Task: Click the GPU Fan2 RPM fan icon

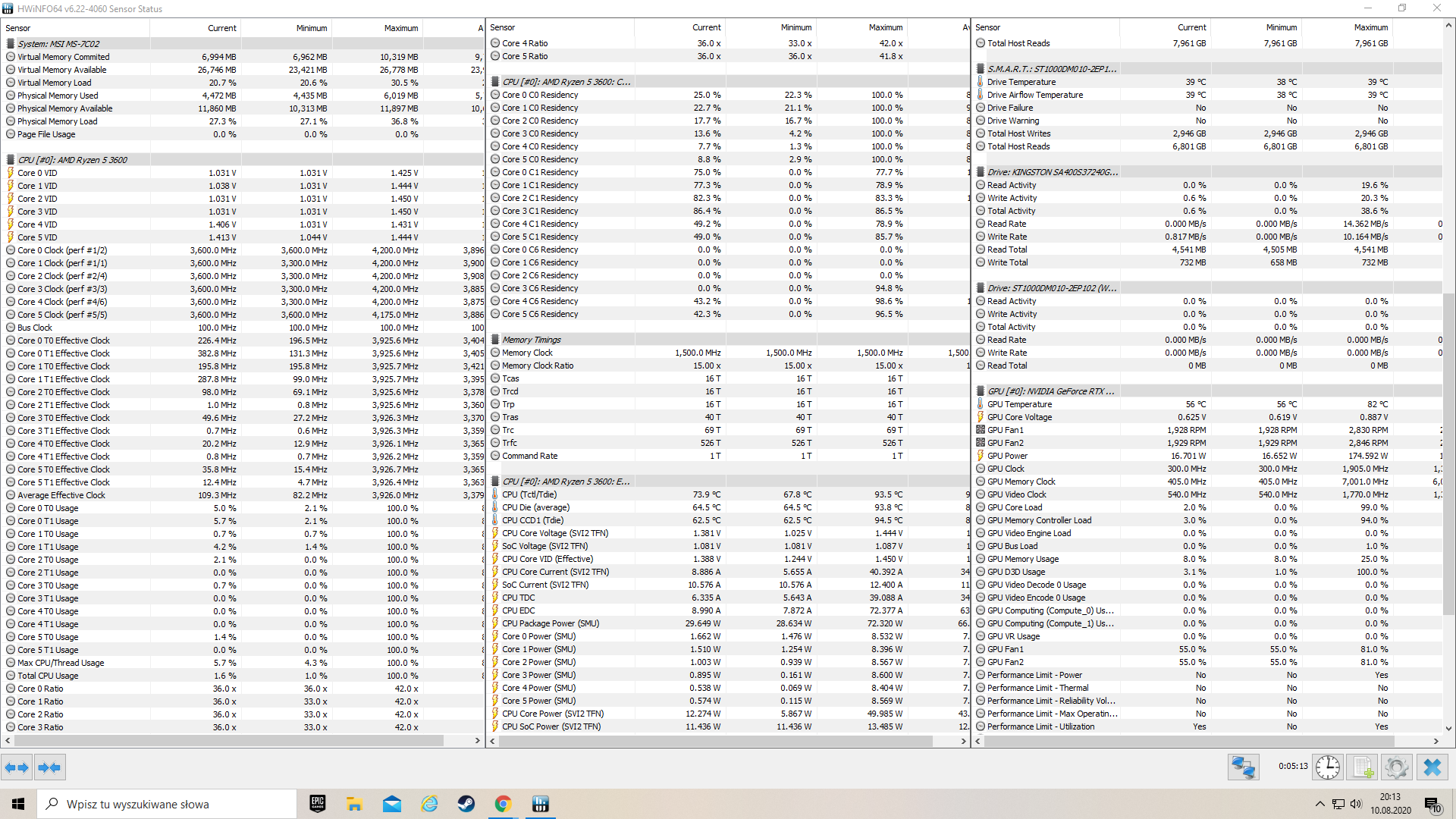Action: pos(980,443)
